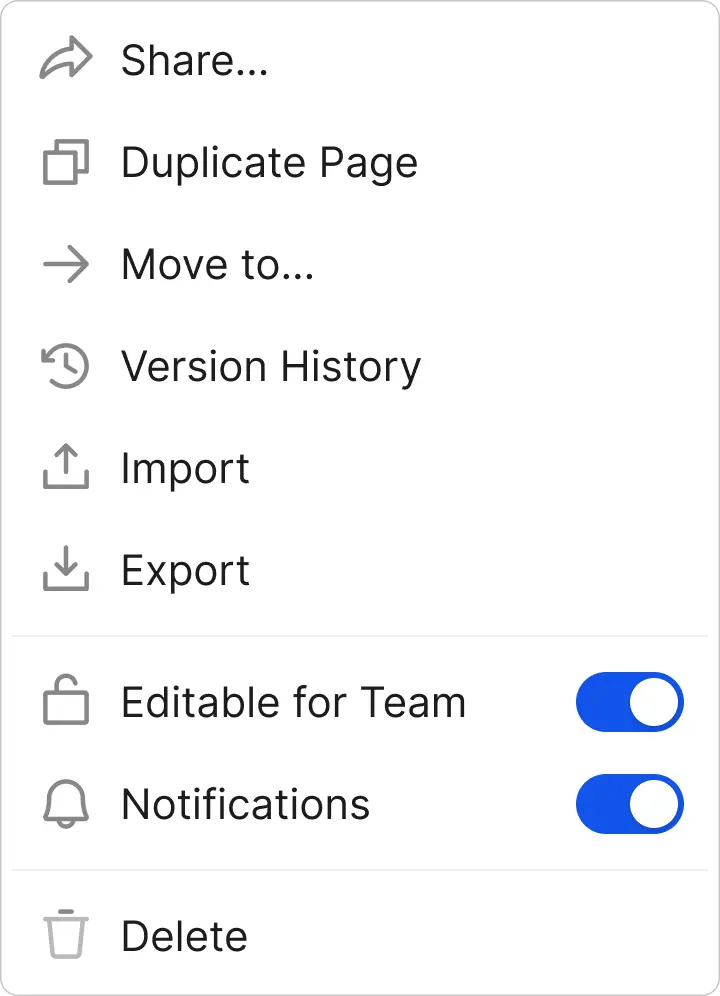Click the curved arrow Share icon
Viewport: 720px width, 996px height.
click(66, 61)
